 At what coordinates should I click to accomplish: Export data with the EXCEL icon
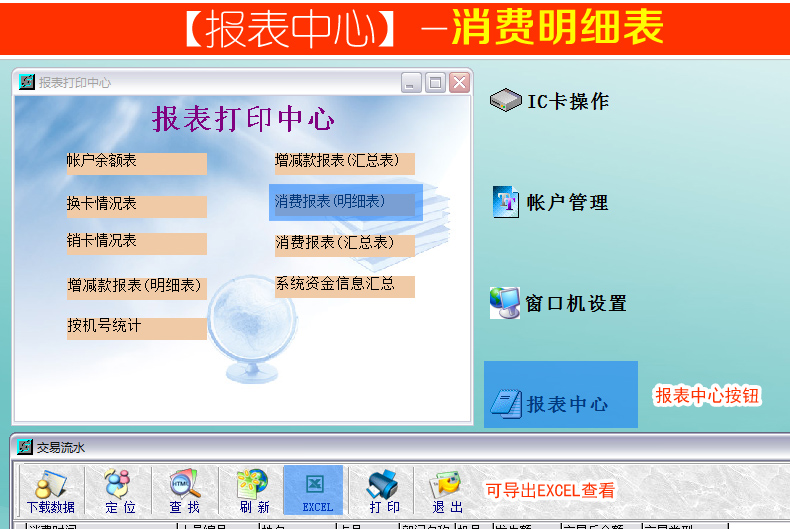tap(314, 490)
